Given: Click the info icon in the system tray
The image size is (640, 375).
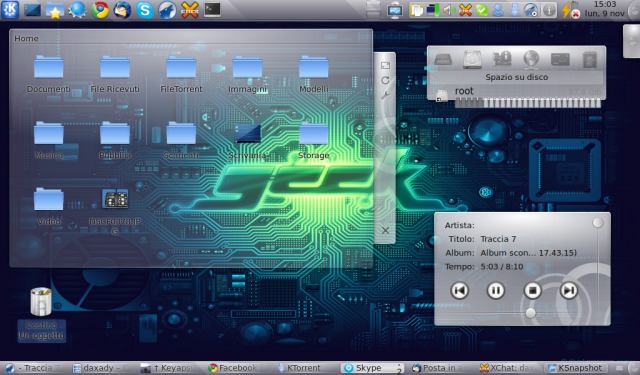Looking at the screenshot, I should tap(549, 10).
